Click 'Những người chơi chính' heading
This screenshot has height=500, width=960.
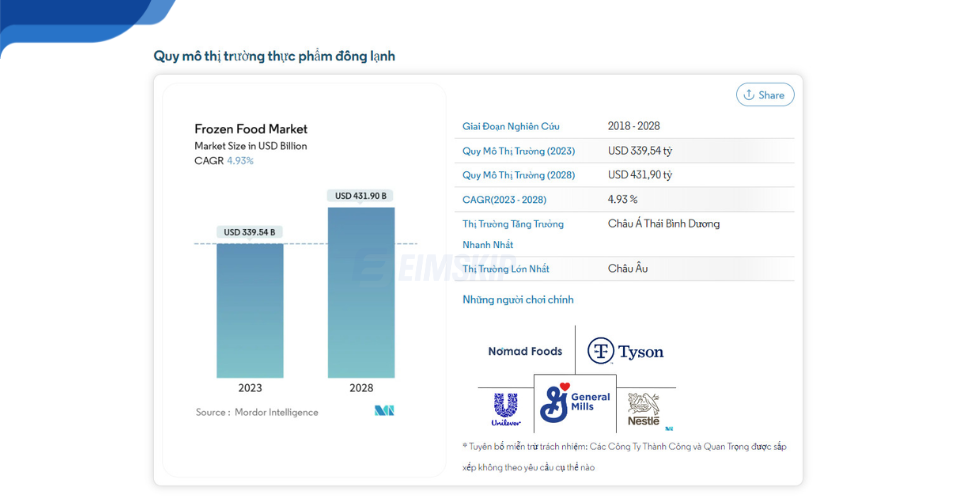coord(518,300)
